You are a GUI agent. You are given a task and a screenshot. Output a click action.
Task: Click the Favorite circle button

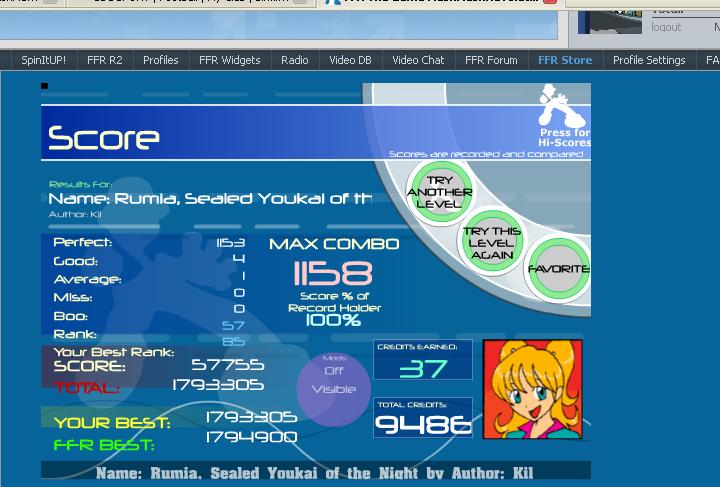coord(558,269)
